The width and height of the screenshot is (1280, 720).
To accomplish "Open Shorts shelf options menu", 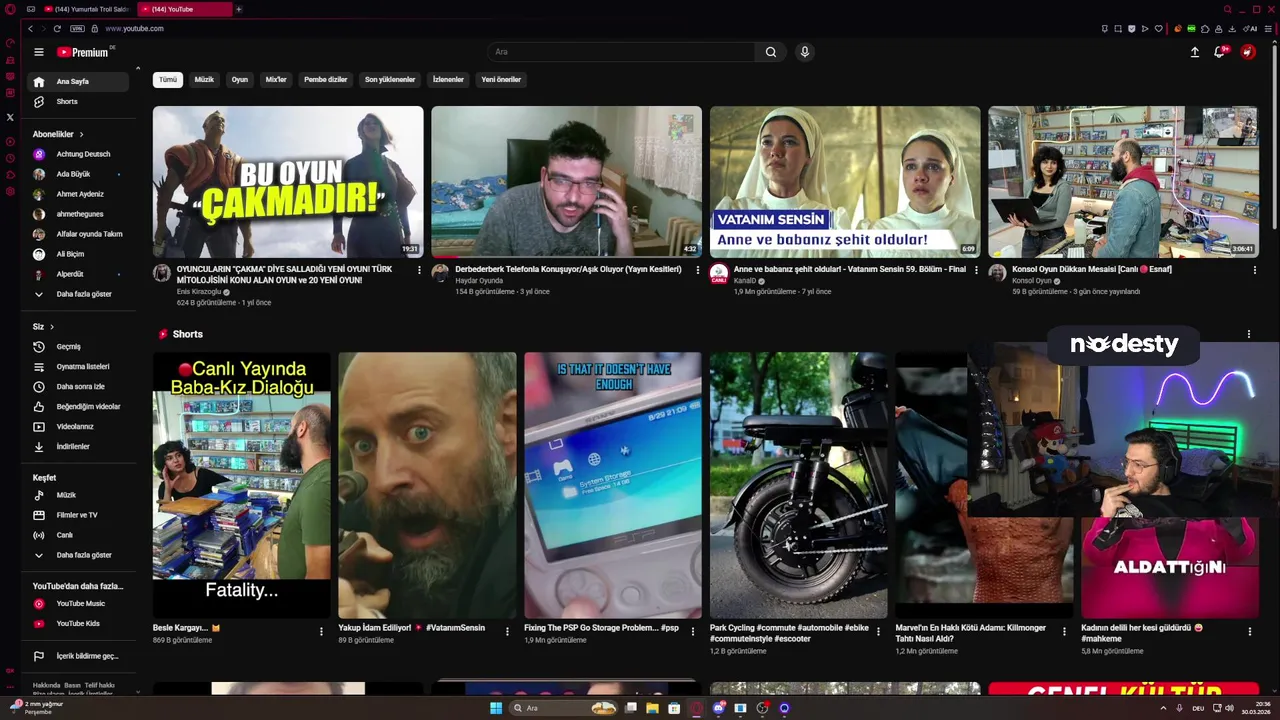I will click(x=1248, y=334).
